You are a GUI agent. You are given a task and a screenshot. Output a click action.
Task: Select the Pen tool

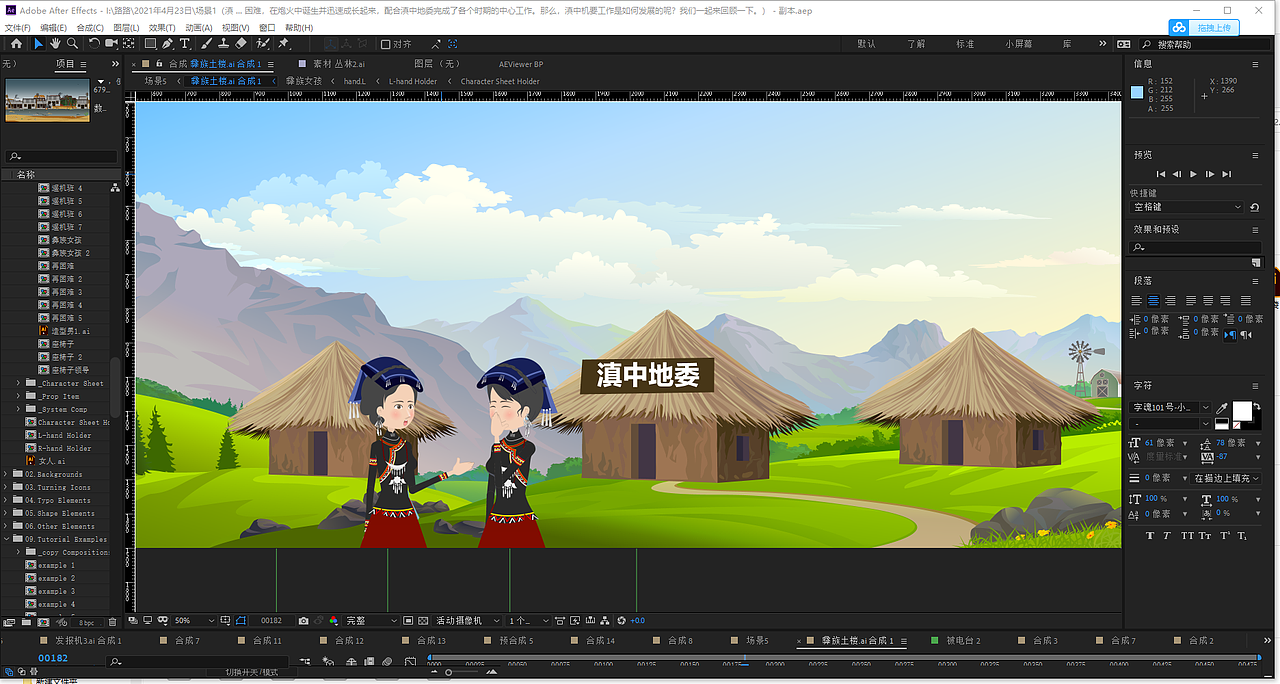(167, 44)
